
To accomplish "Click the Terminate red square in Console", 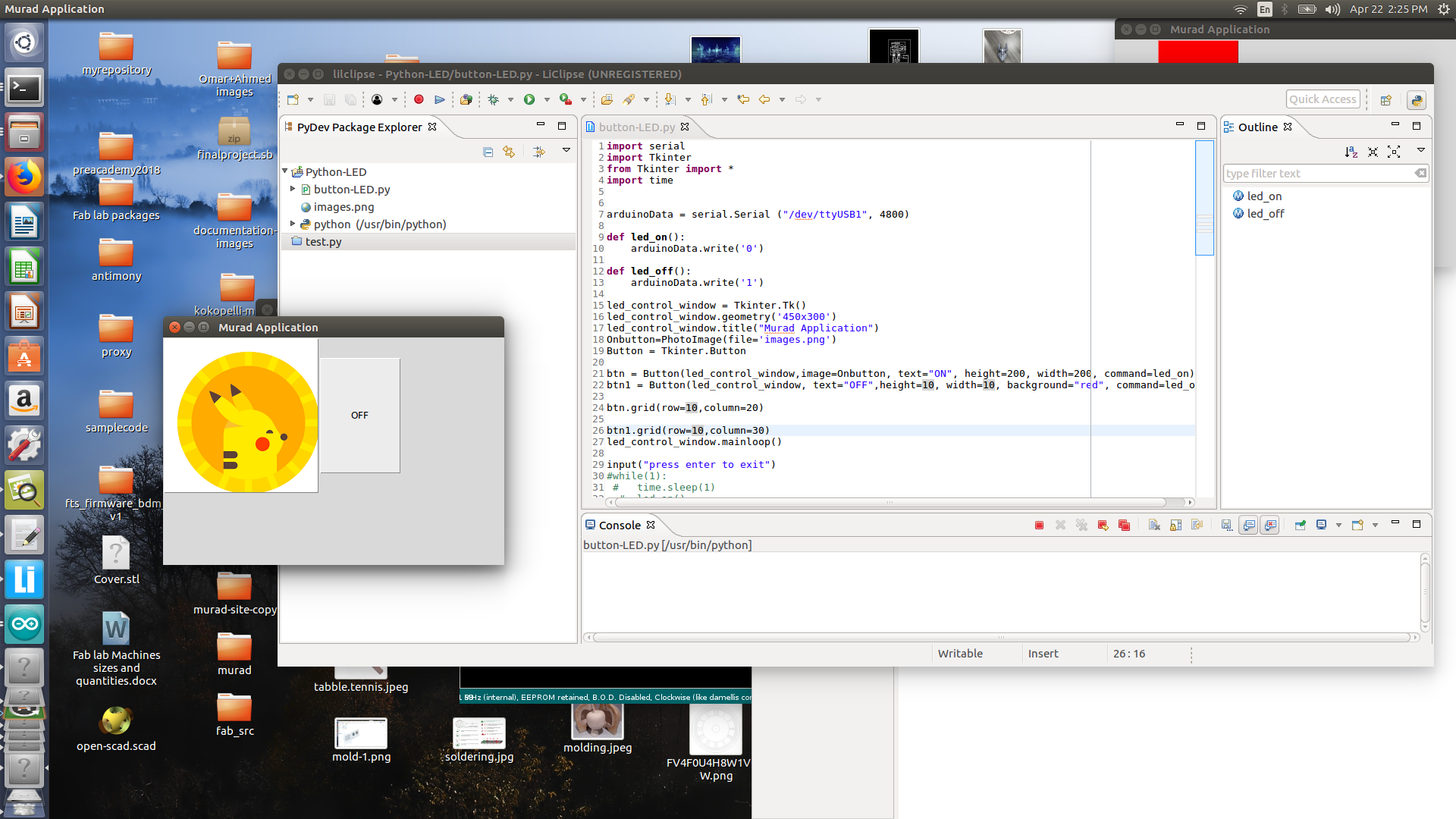I will pyautogui.click(x=1040, y=525).
